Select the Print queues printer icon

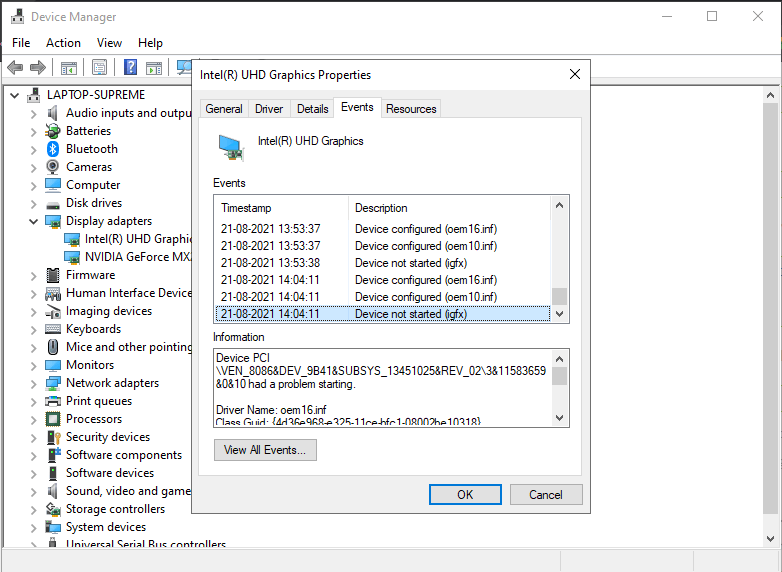click(x=53, y=401)
